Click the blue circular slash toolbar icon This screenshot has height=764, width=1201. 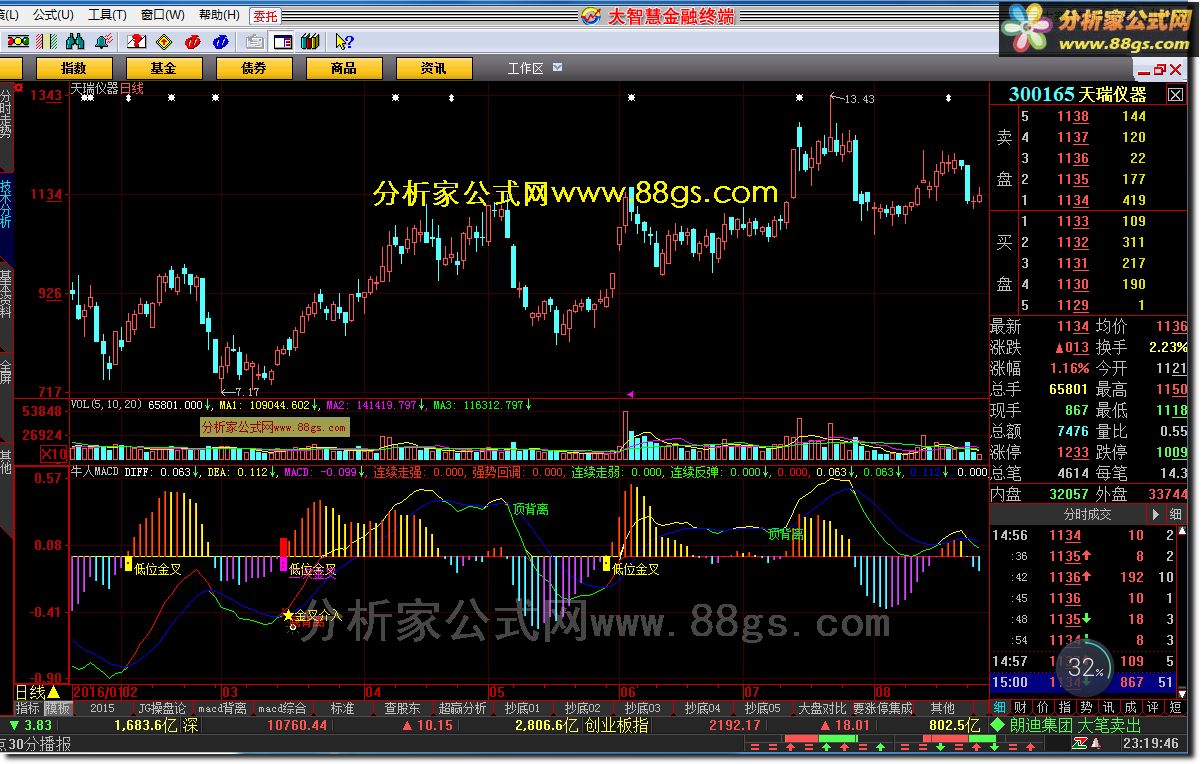point(221,42)
